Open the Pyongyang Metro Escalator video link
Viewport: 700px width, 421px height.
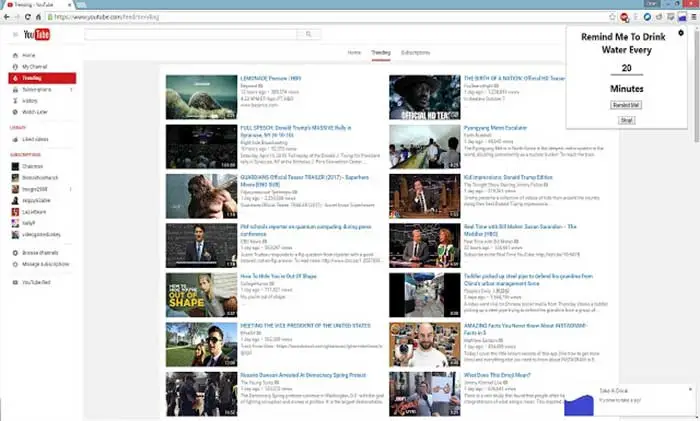click(495, 128)
